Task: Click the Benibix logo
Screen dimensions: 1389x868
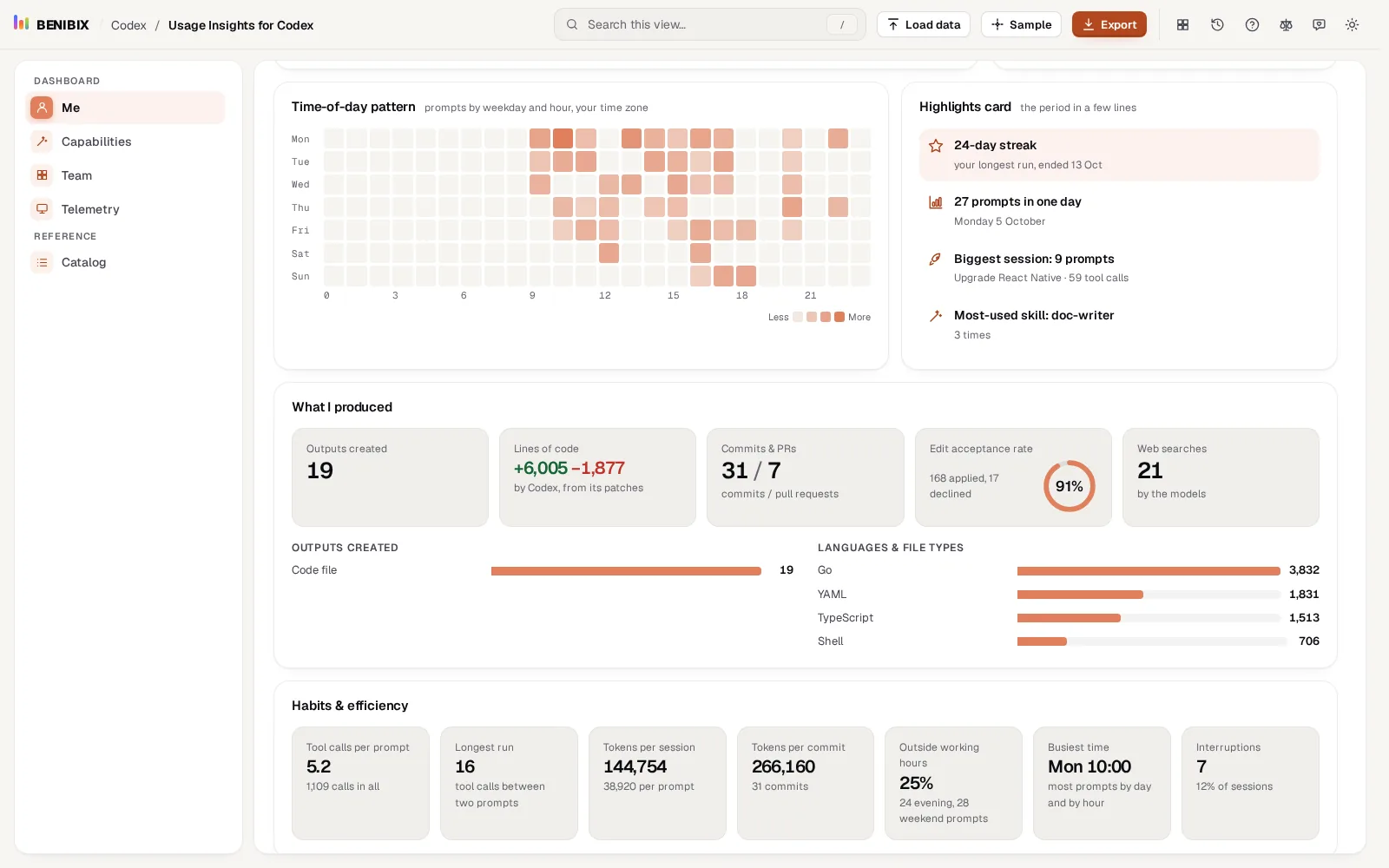Action: (x=51, y=24)
